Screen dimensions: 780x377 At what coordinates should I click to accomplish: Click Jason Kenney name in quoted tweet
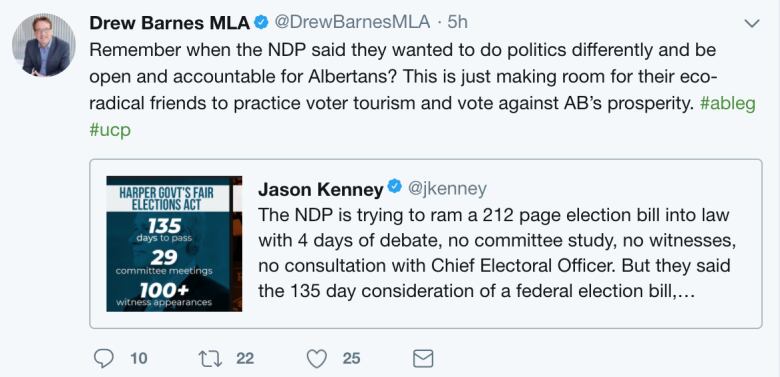pyautogui.click(x=321, y=189)
